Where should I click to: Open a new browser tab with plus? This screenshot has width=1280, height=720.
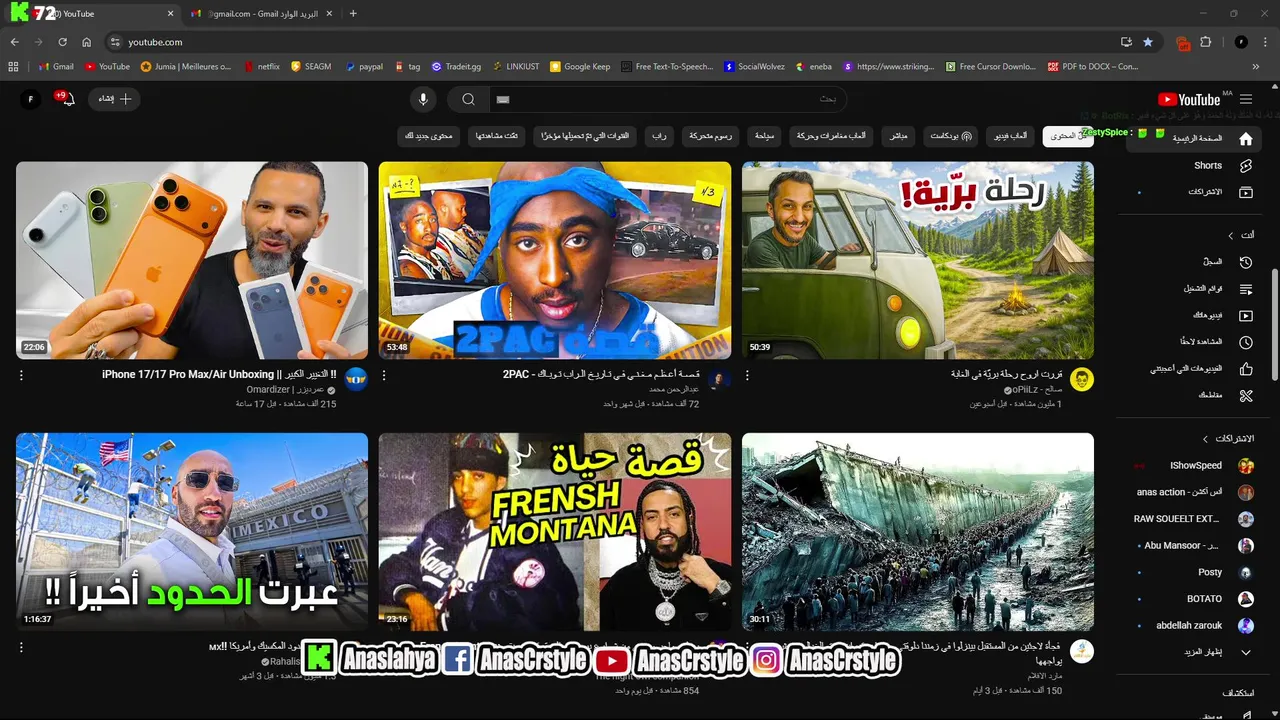(353, 14)
